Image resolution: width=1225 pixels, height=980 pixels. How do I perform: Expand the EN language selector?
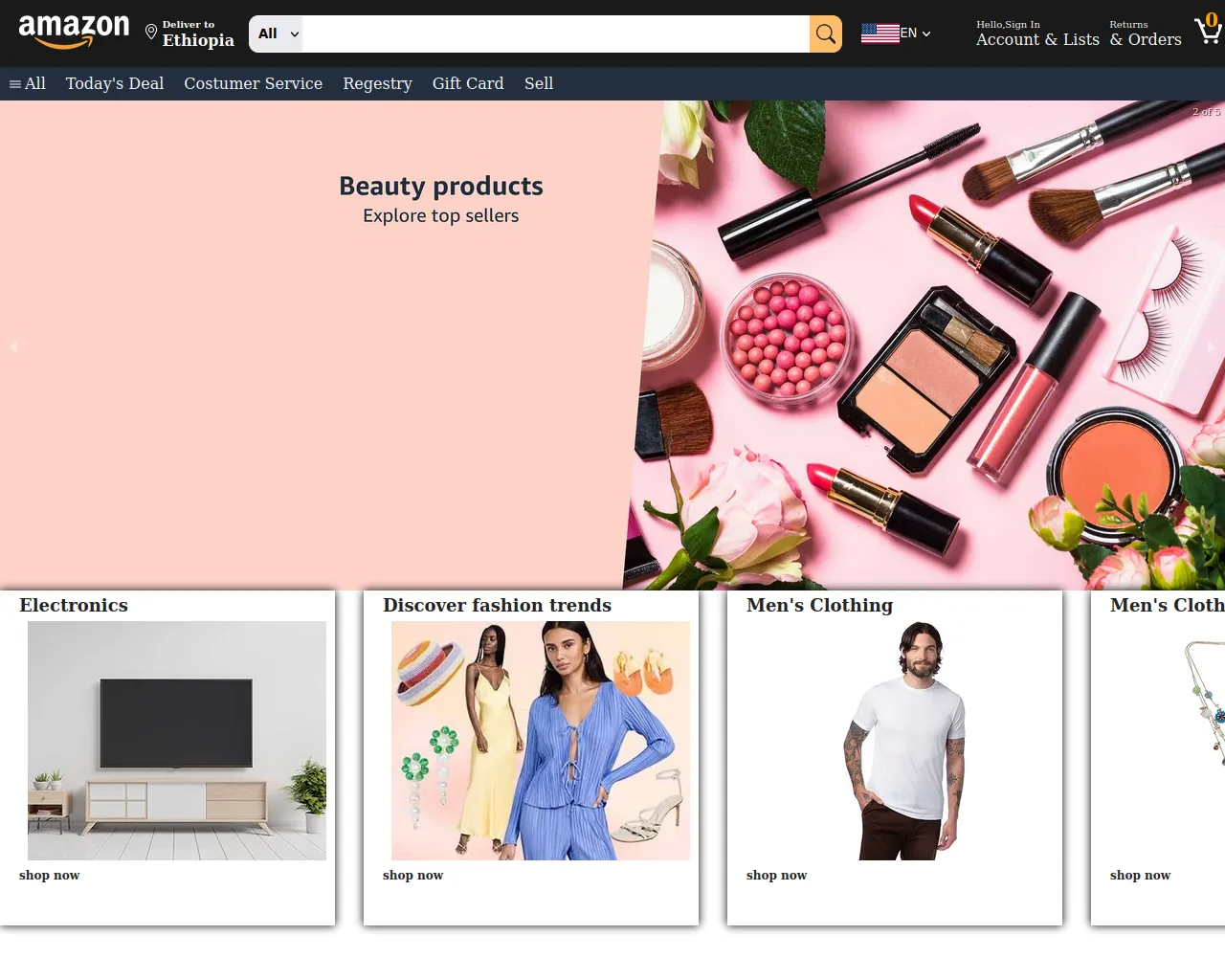click(916, 33)
